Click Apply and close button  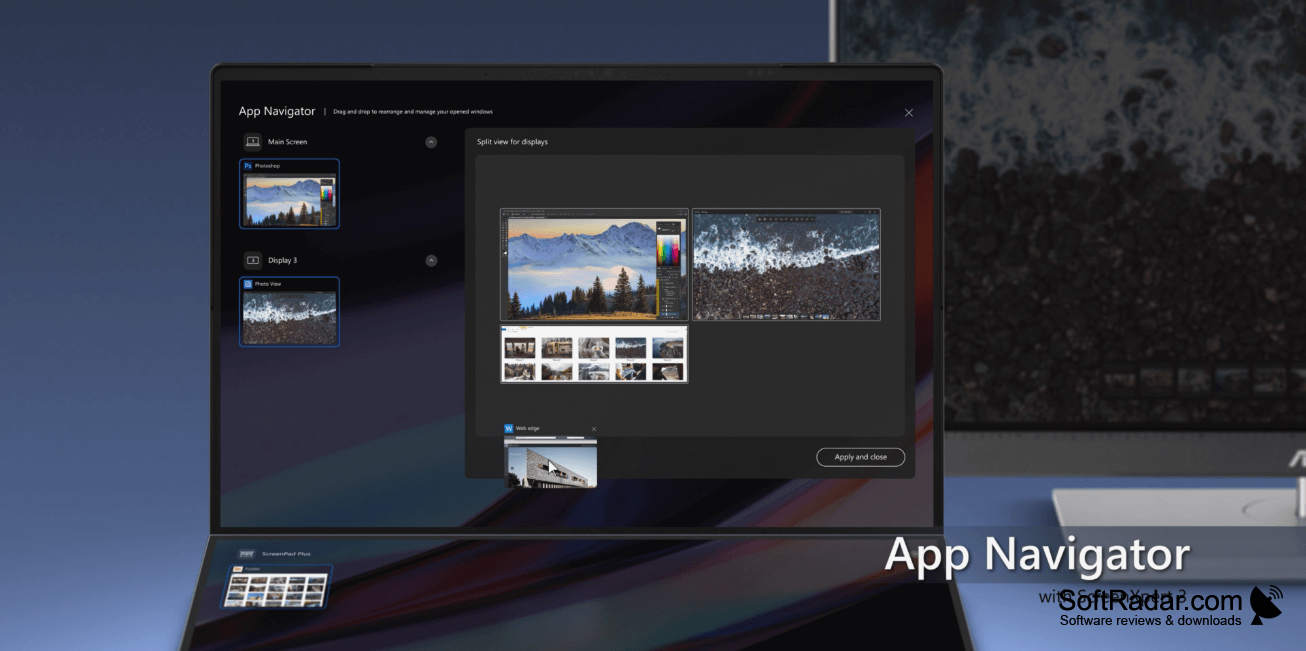pyautogui.click(x=861, y=457)
